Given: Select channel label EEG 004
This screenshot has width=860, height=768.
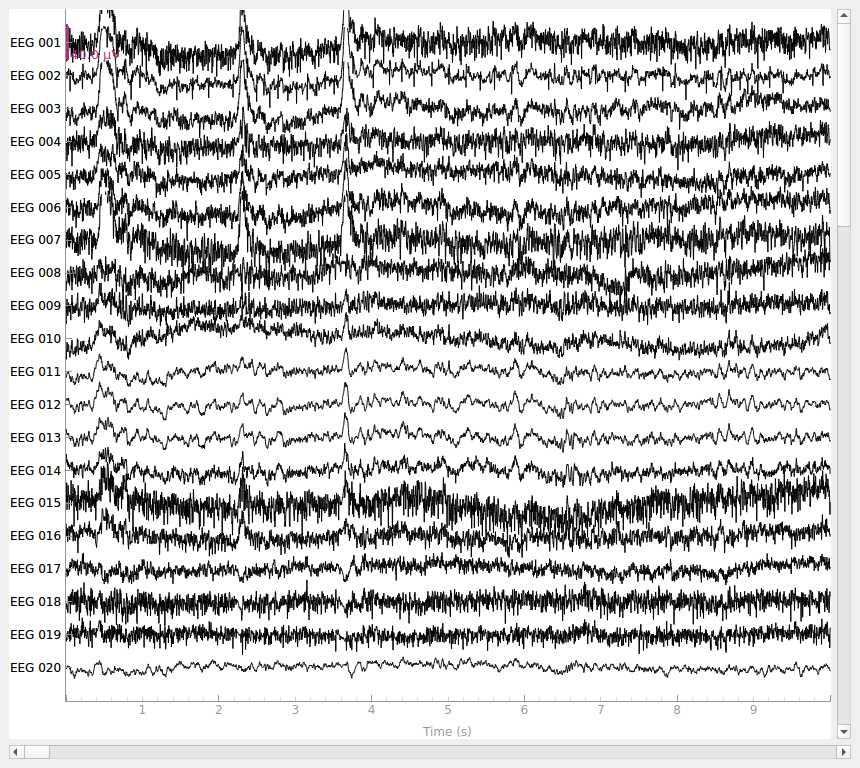Looking at the screenshot, I should coord(36,142).
